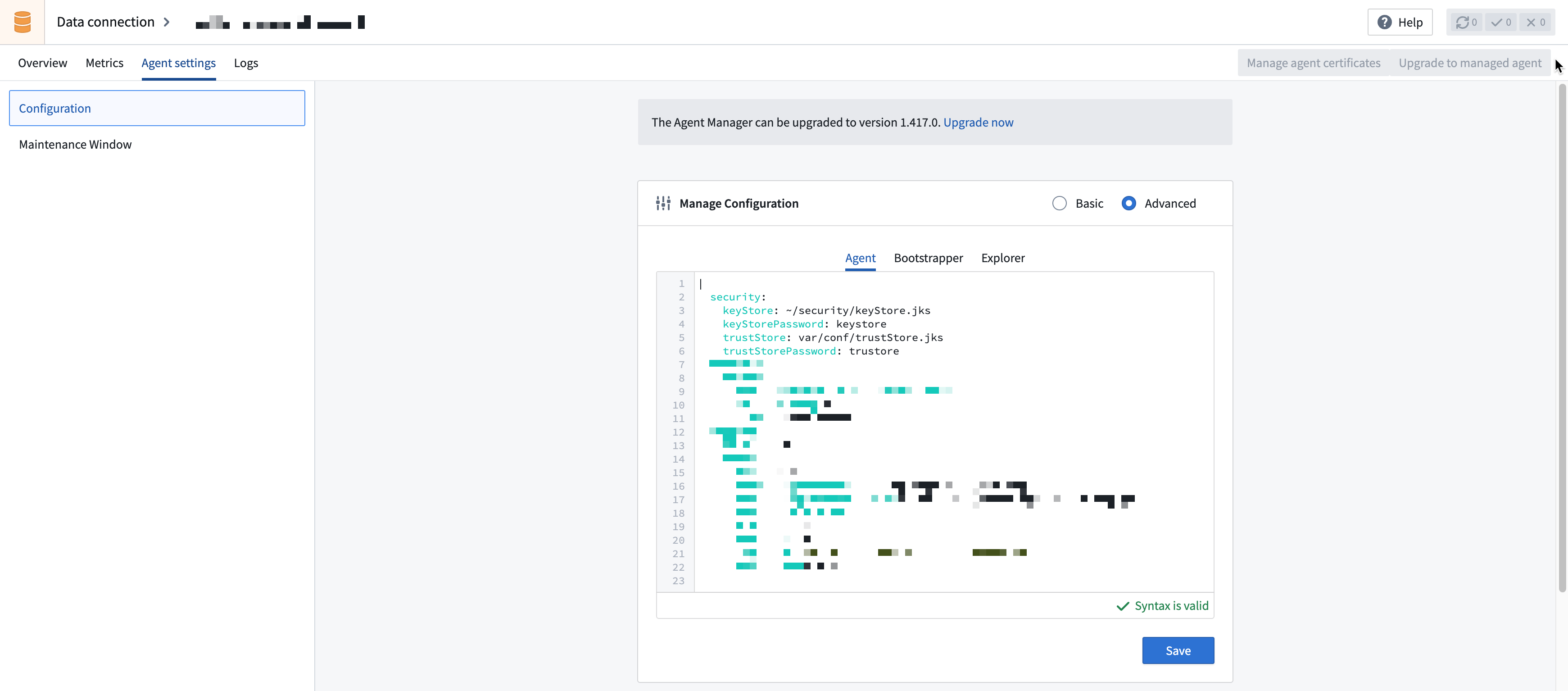Image resolution: width=1568 pixels, height=691 pixels.
Task: Open the Overview tab
Action: click(x=43, y=63)
